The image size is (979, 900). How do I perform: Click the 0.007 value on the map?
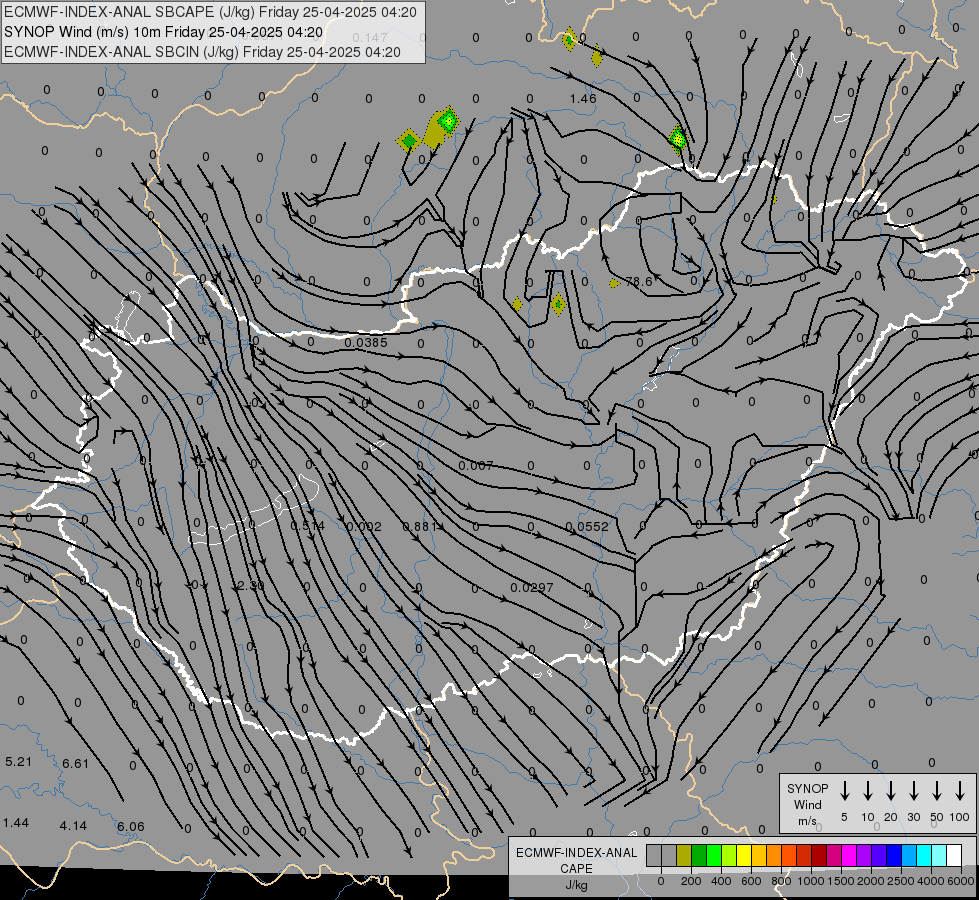tap(476, 465)
